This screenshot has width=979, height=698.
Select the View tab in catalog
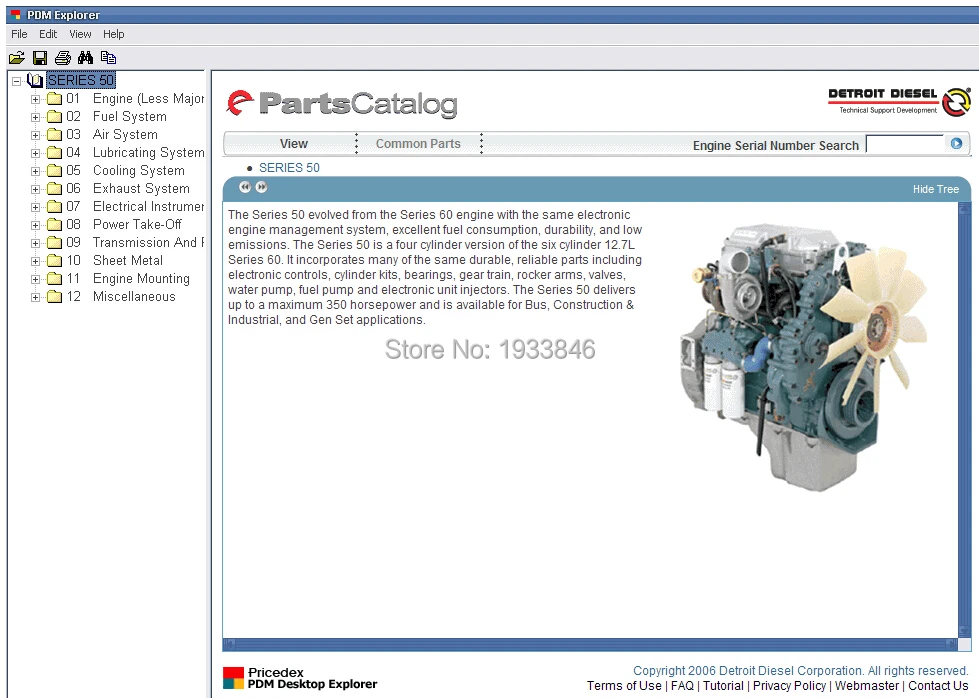293,144
